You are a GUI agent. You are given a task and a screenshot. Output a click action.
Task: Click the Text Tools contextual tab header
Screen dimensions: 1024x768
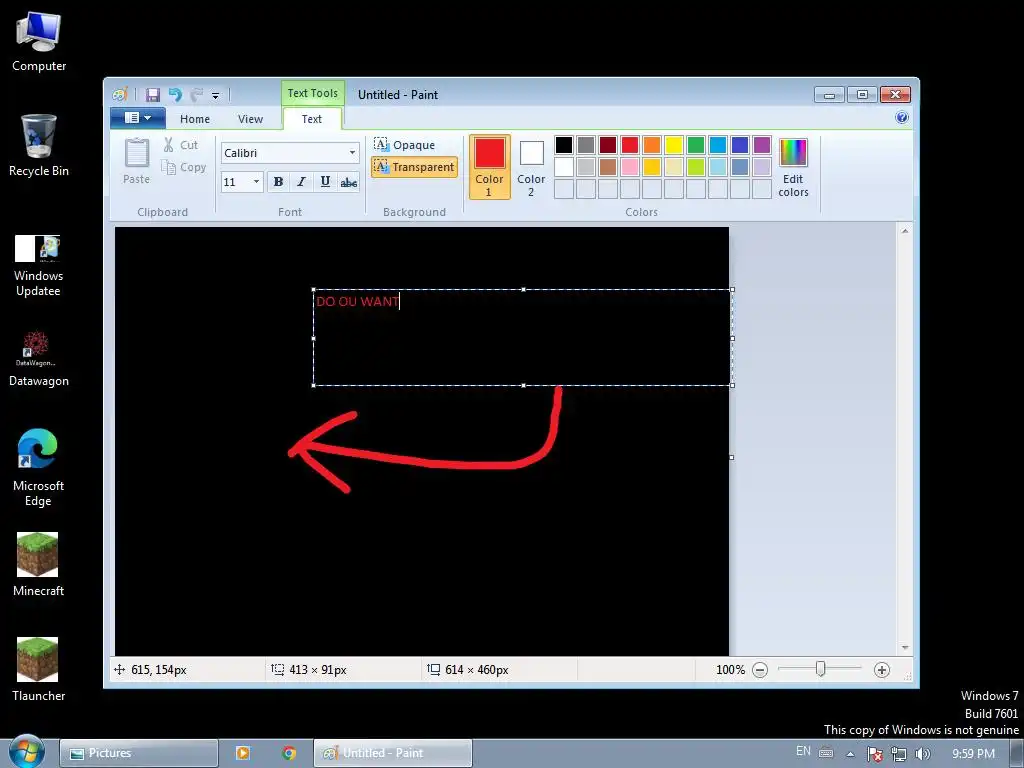pos(313,93)
